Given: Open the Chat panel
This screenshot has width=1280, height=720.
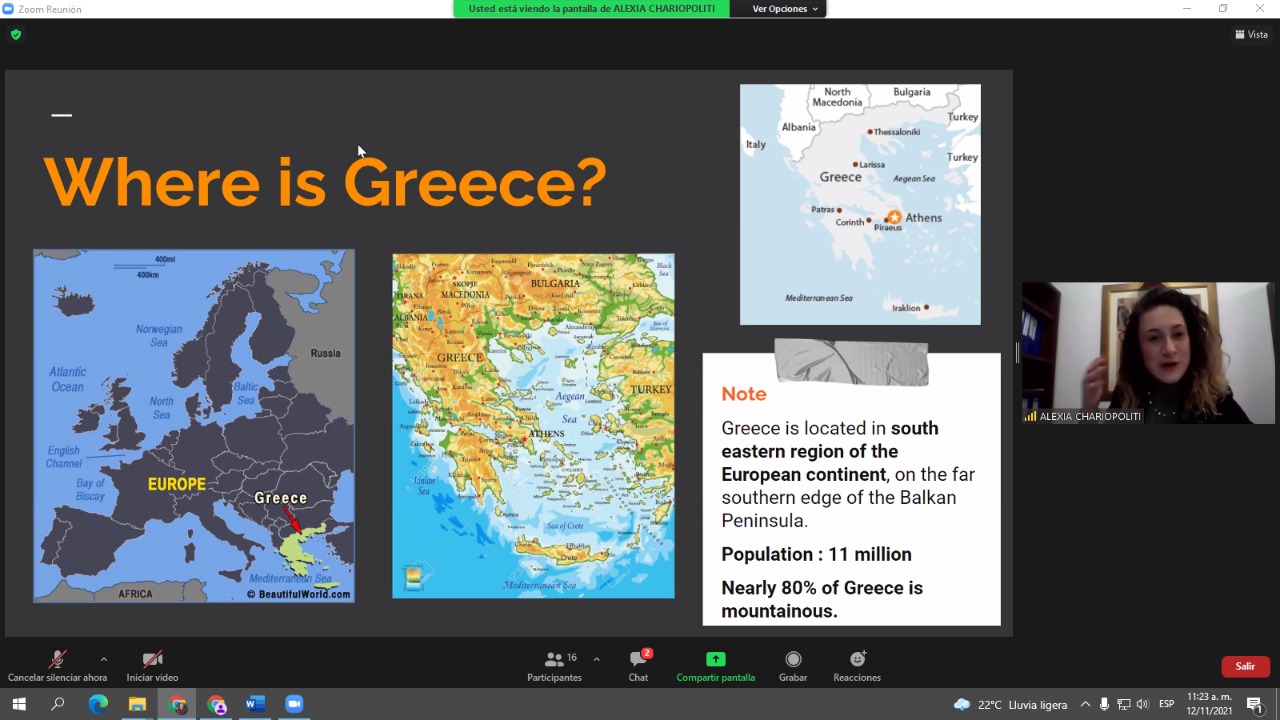Looking at the screenshot, I should [638, 666].
